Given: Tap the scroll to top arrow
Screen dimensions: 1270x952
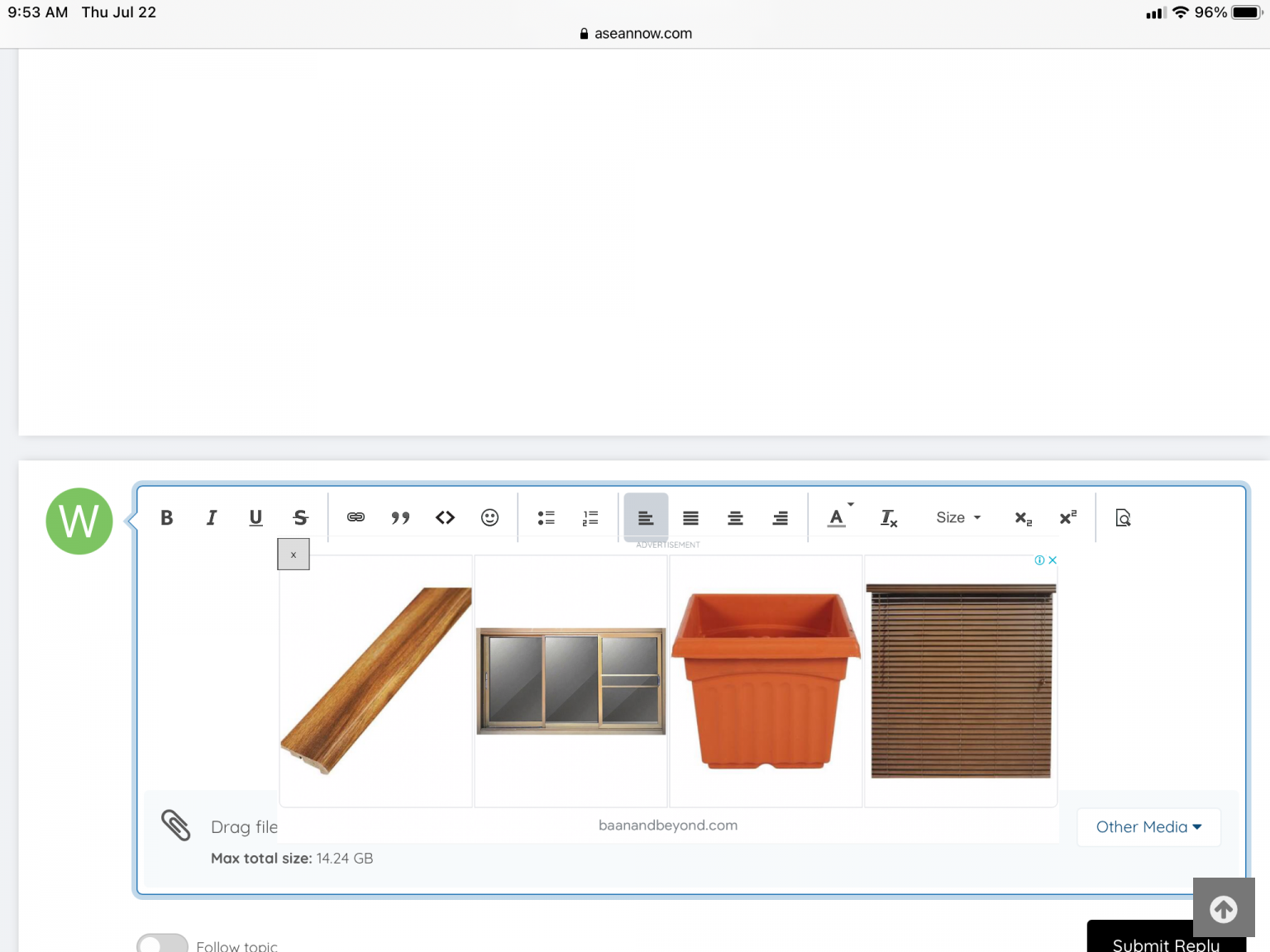Looking at the screenshot, I should pos(1223,909).
